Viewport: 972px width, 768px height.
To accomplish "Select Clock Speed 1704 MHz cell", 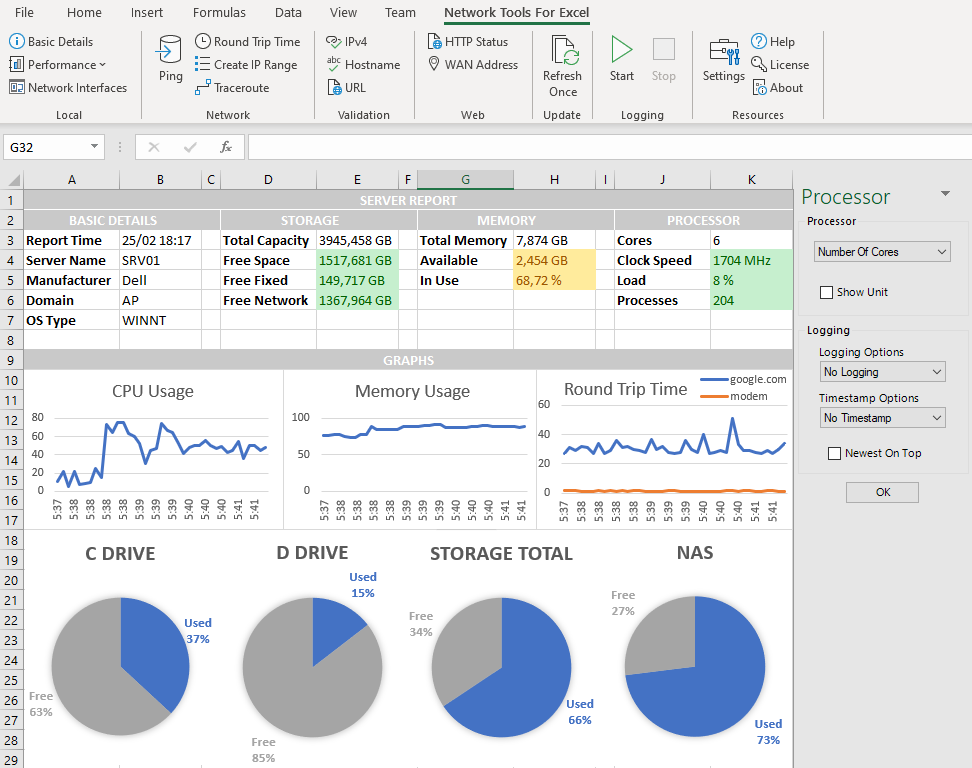I will pyautogui.click(x=751, y=260).
